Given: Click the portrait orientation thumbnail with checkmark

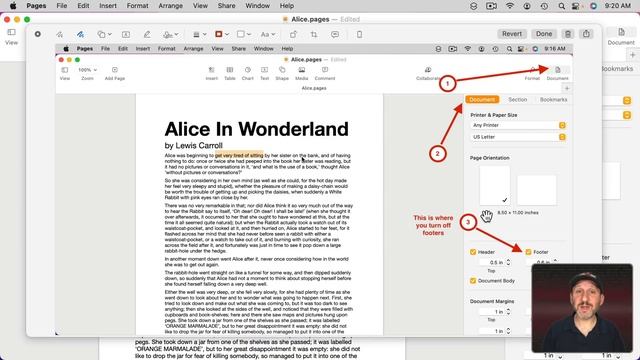Looking at the screenshot, I should click(x=495, y=185).
